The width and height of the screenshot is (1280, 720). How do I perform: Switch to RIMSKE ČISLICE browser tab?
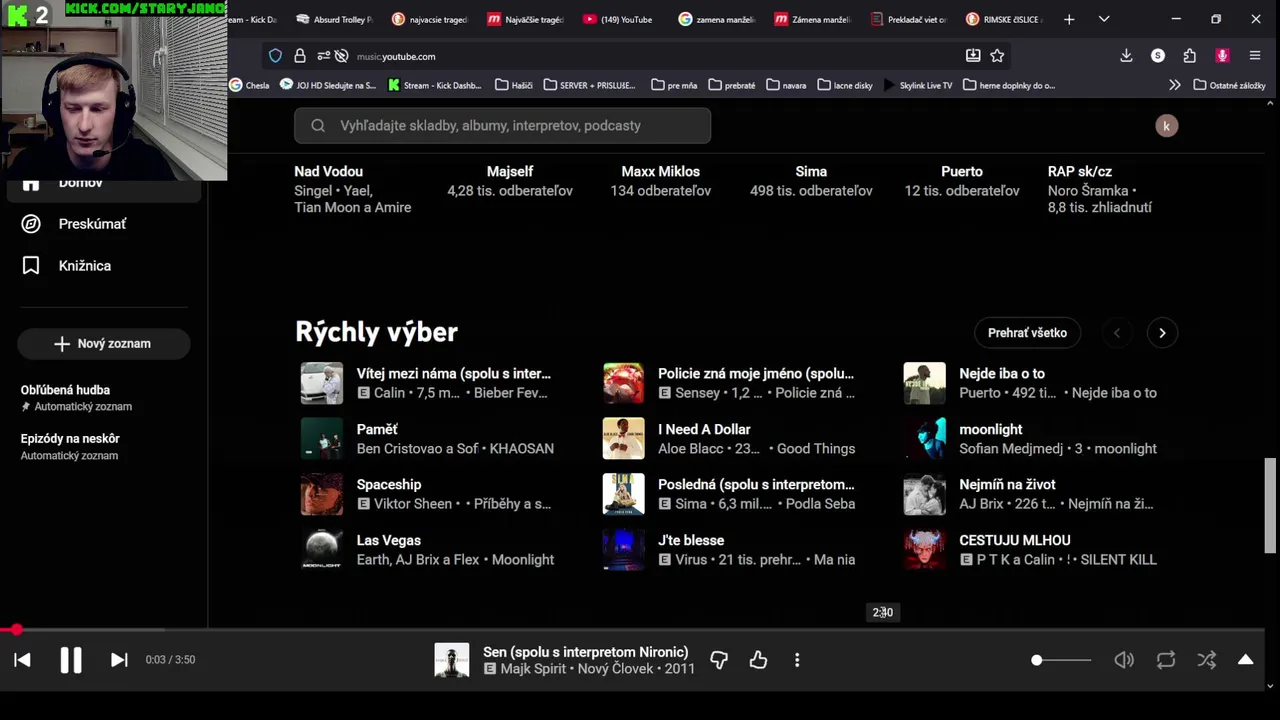pyautogui.click(x=1003, y=19)
